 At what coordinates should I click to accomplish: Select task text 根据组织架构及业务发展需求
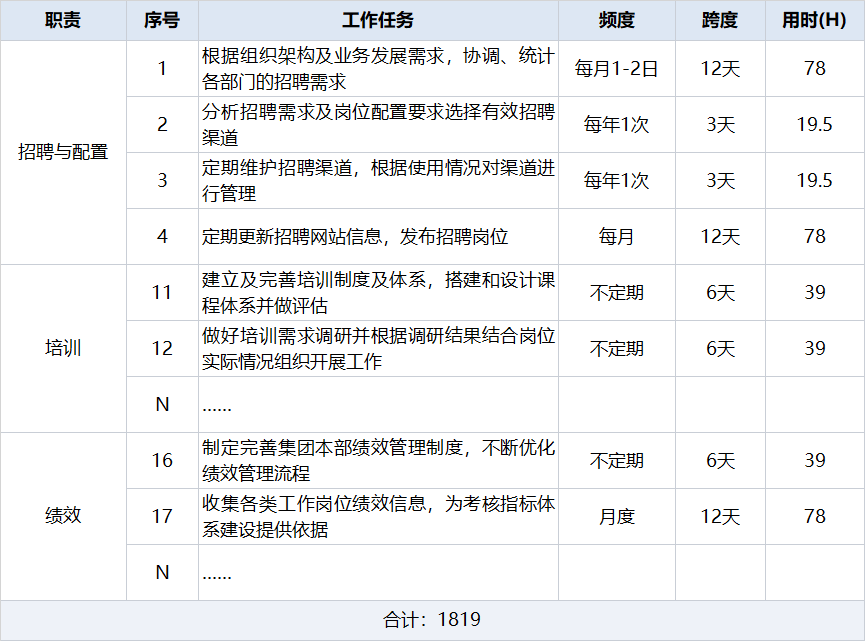click(323, 56)
